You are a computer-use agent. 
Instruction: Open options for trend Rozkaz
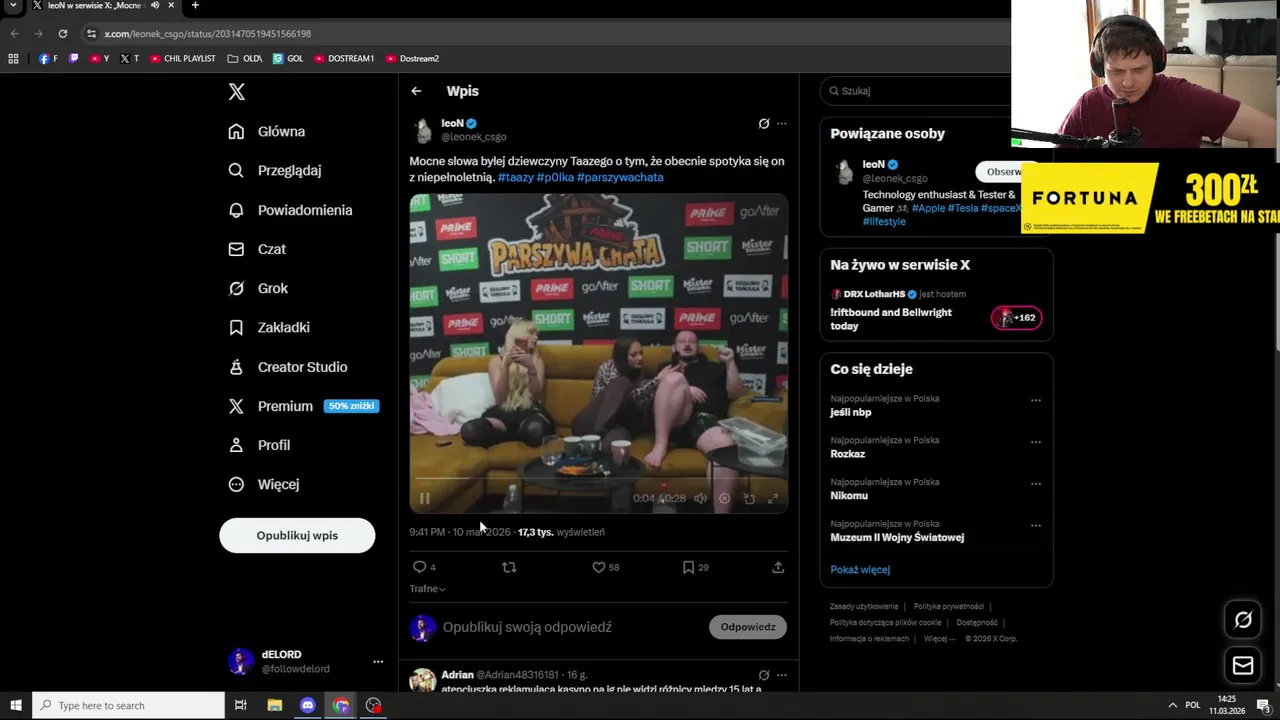[1036, 442]
